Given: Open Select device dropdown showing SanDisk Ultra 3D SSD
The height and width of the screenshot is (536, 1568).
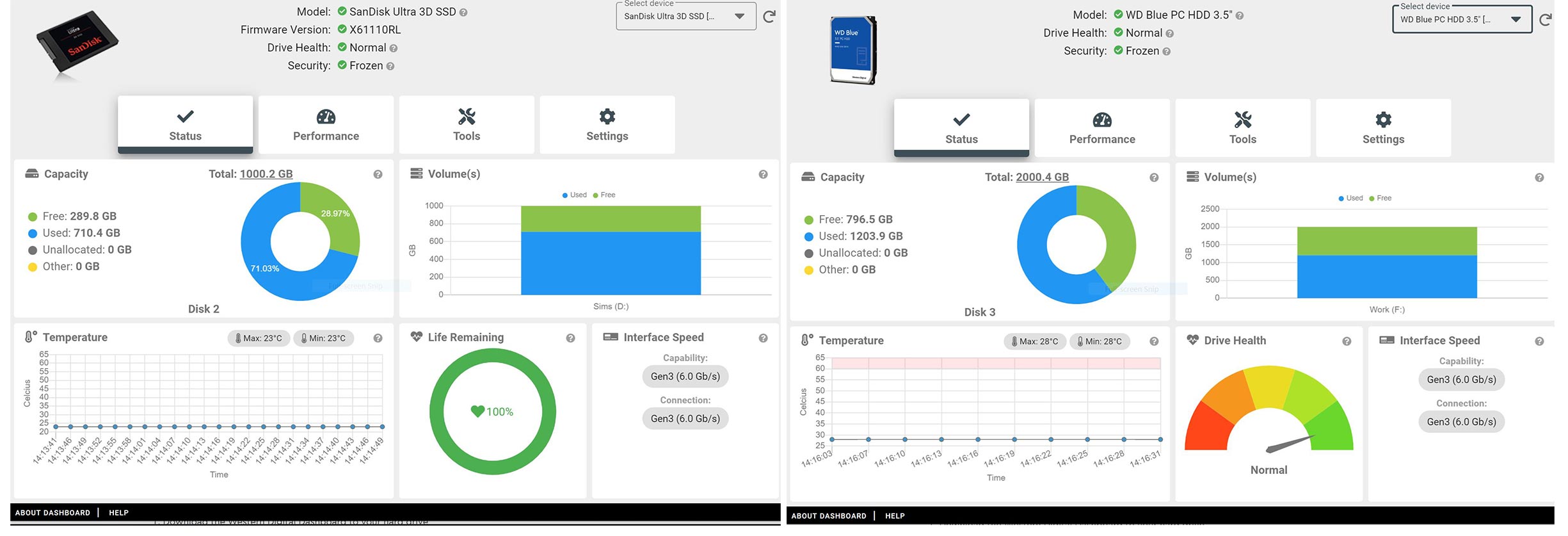Looking at the screenshot, I should (685, 16).
